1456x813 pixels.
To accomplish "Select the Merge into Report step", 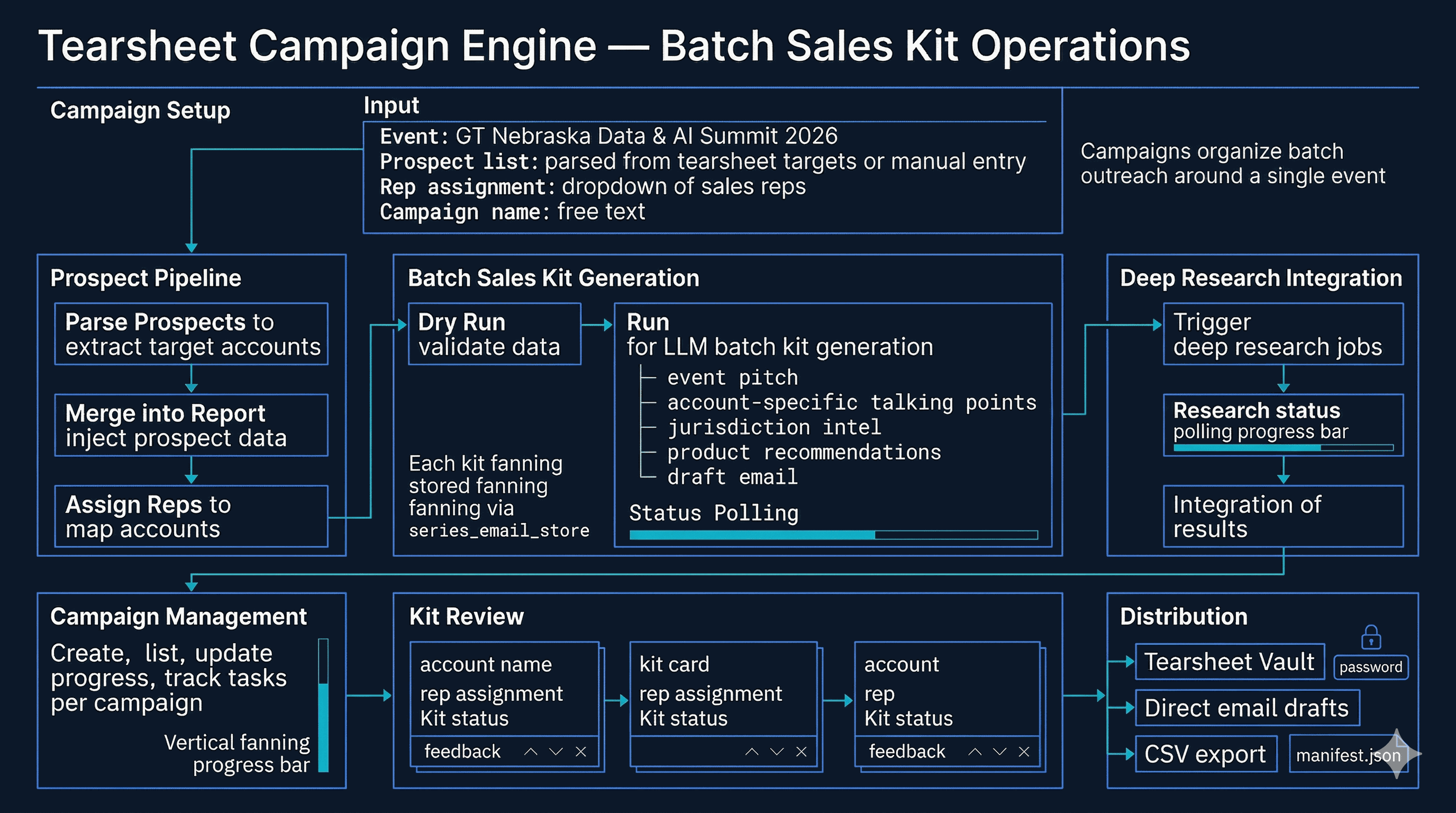I will [x=191, y=425].
